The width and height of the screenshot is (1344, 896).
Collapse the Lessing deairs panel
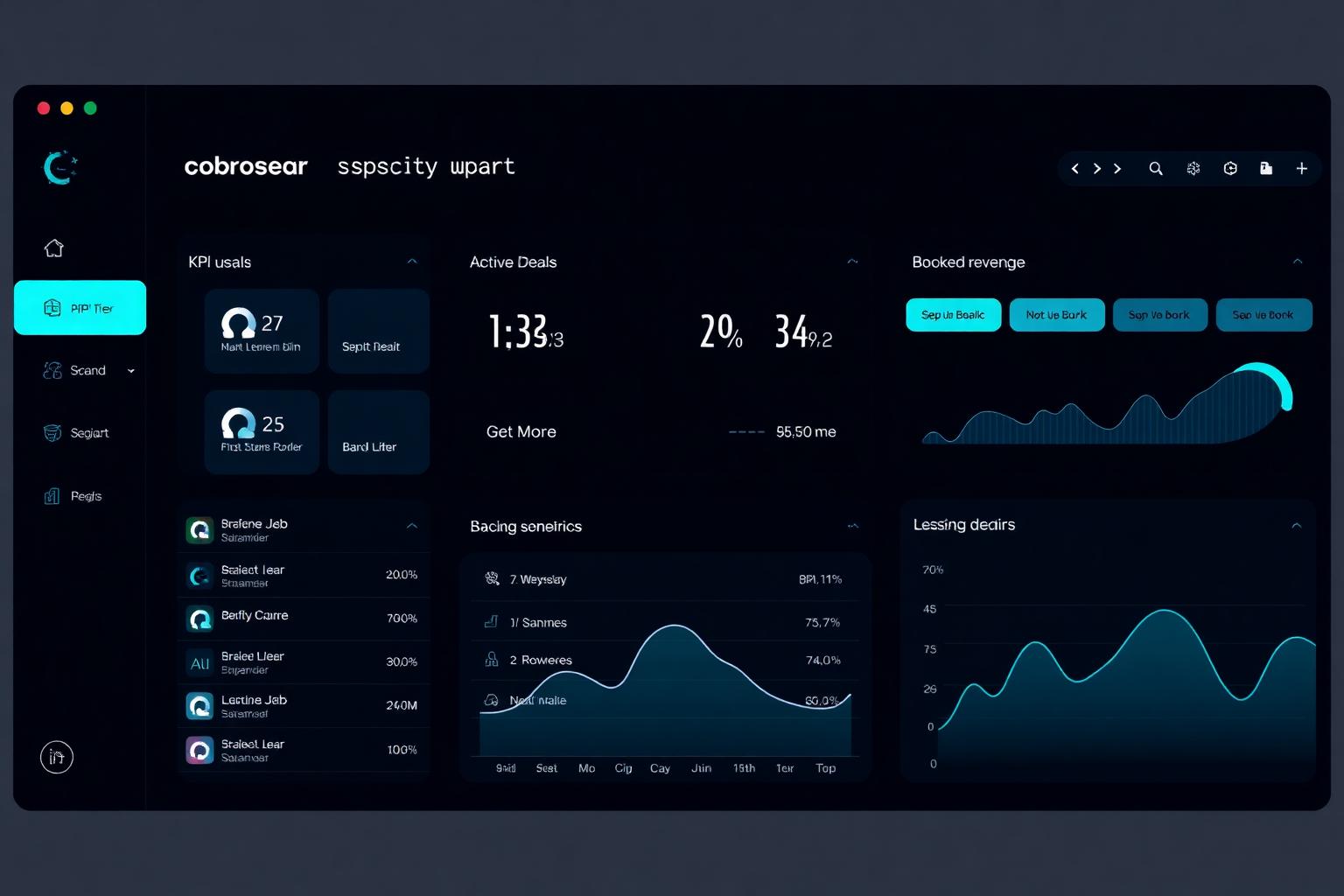(x=1297, y=526)
